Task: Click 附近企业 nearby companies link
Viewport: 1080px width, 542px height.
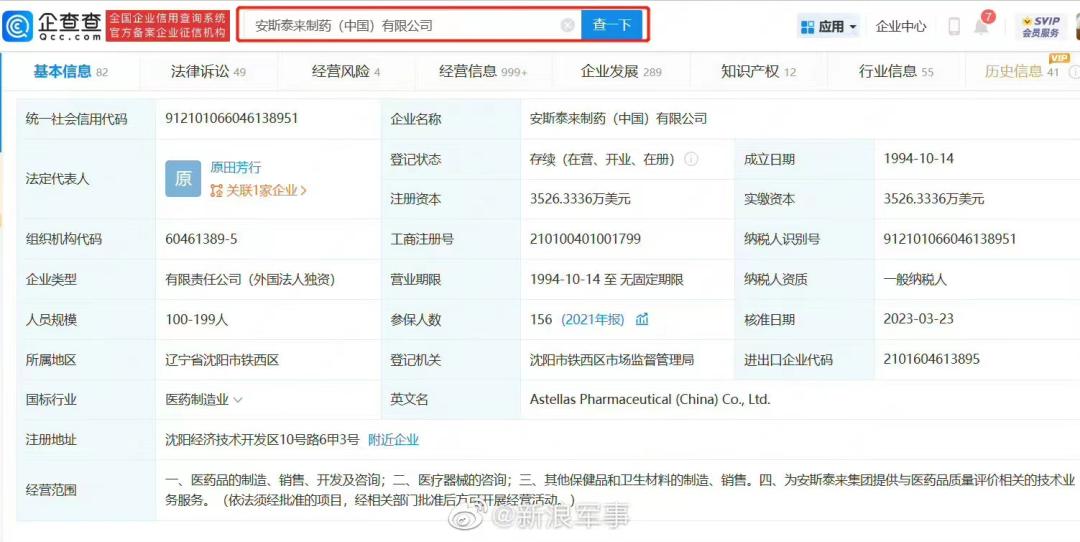Action: point(393,439)
